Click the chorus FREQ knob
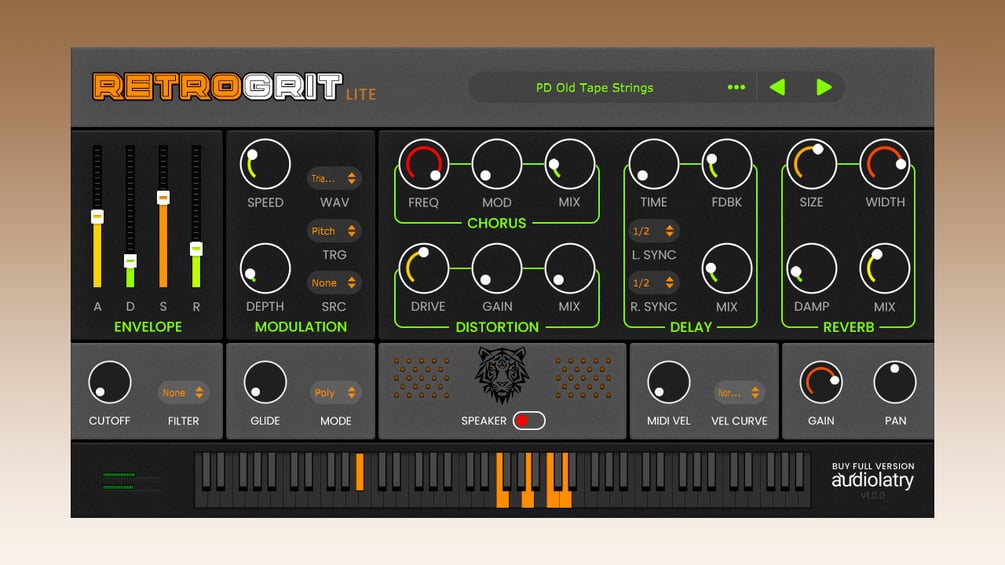1005x565 pixels. [x=424, y=164]
